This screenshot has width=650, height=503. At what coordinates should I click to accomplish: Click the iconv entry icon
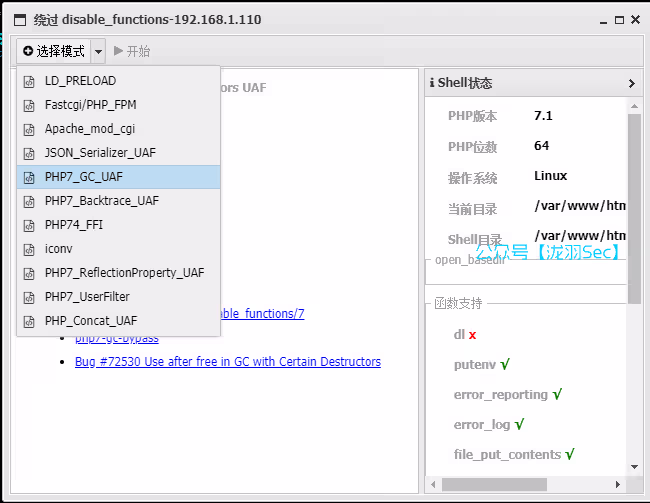click(x=29, y=249)
